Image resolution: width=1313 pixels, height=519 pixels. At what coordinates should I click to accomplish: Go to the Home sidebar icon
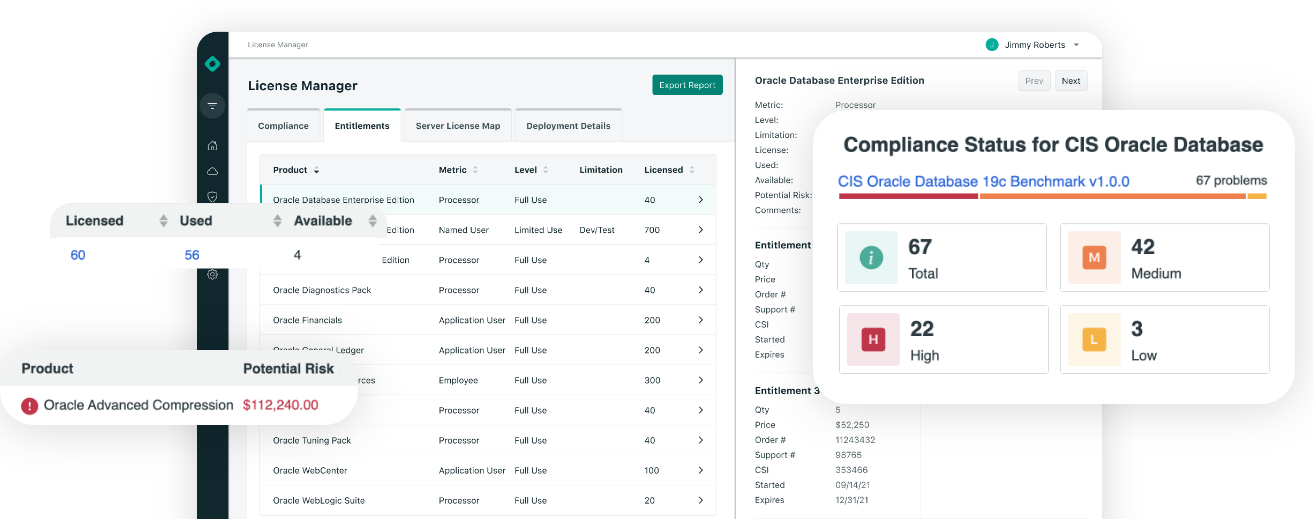pos(212,145)
